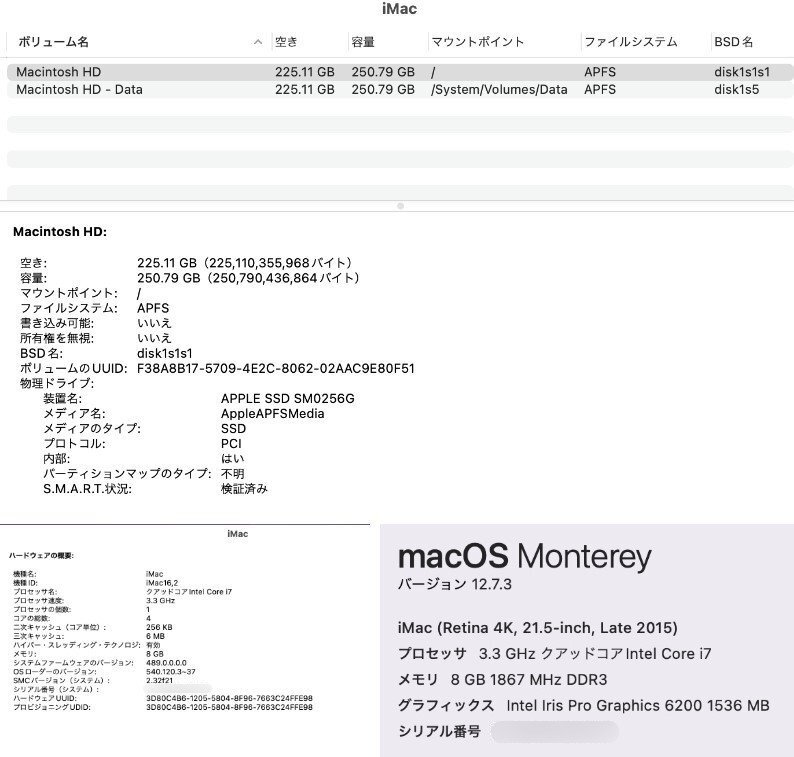Click the メモリ 8 GB 1867 MHz DDR3 line
Viewport: 794px width, 757px height.
coord(503,680)
